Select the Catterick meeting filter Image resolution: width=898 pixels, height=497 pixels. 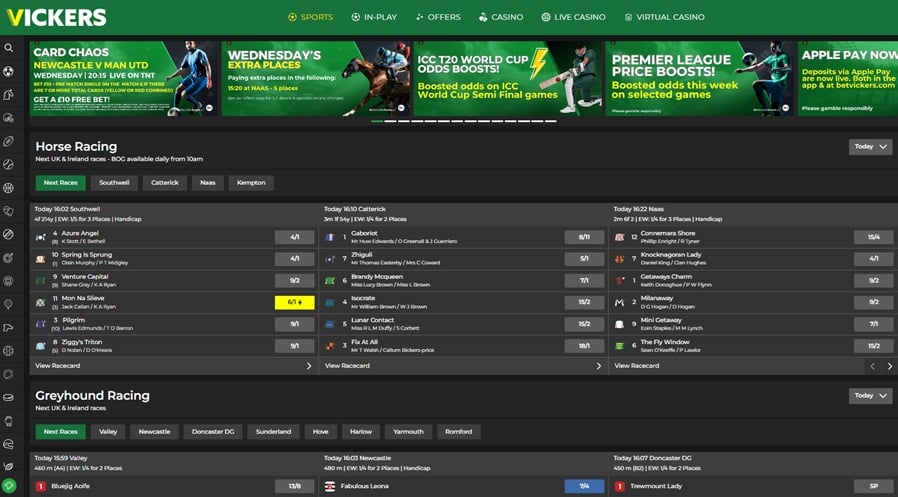pyautogui.click(x=165, y=183)
